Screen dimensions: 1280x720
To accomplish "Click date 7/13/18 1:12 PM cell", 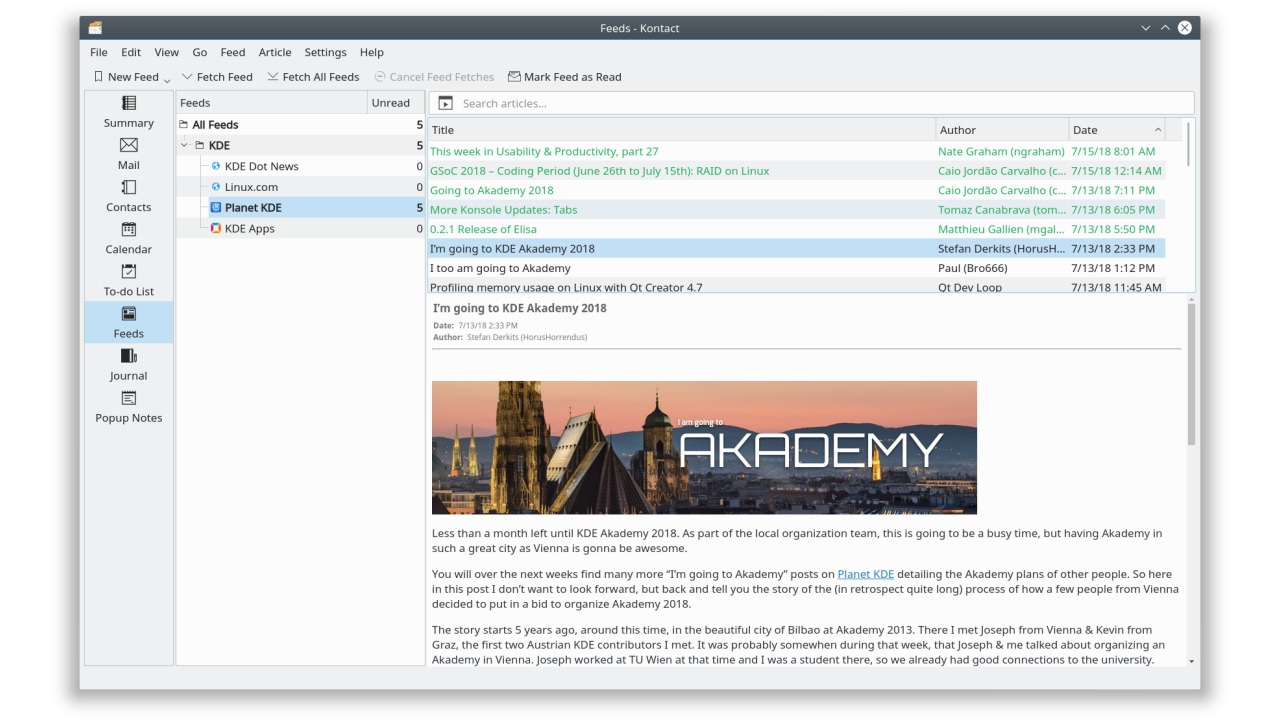I will (x=1112, y=268).
